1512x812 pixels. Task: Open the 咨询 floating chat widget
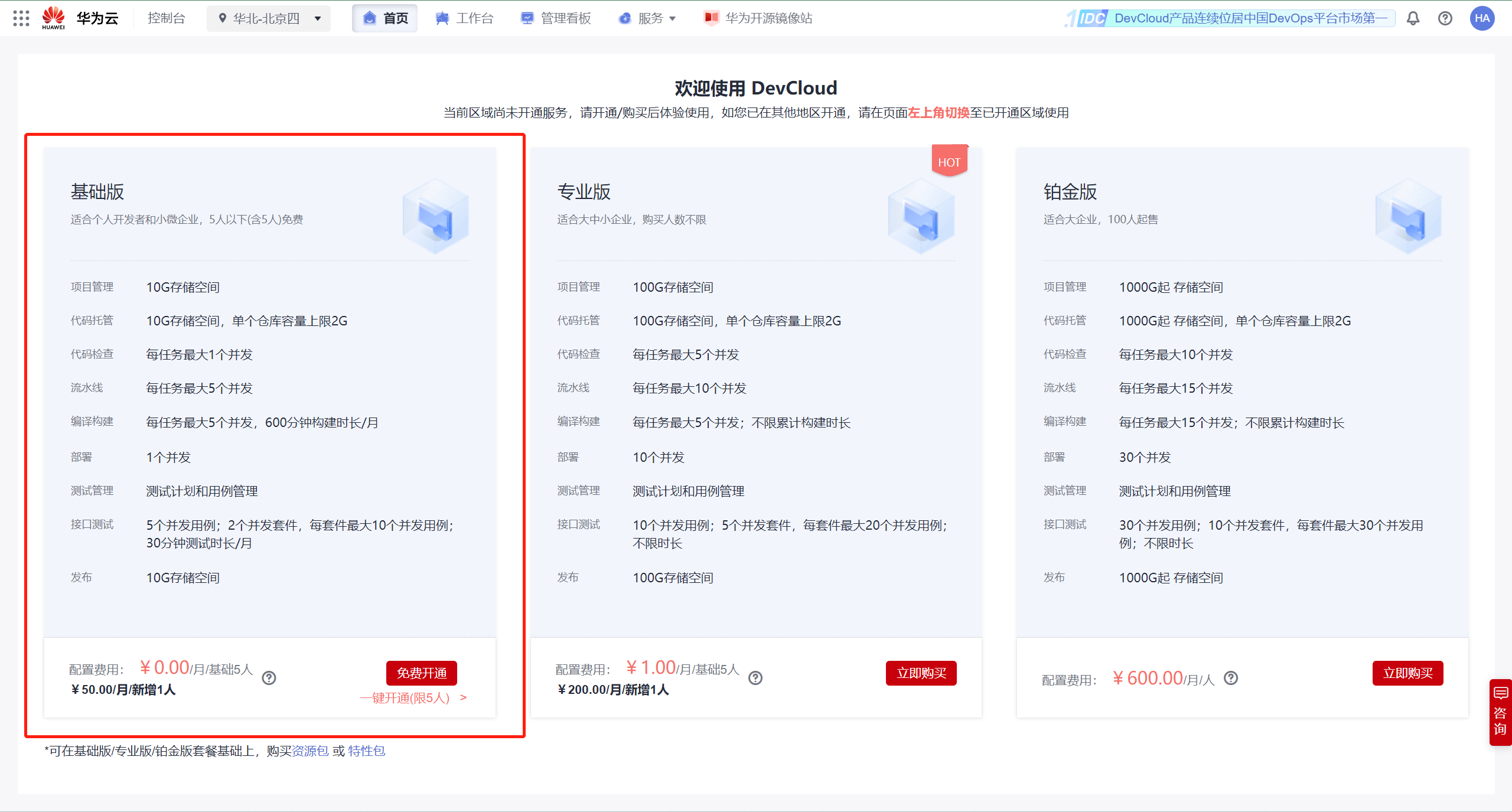coord(1500,712)
